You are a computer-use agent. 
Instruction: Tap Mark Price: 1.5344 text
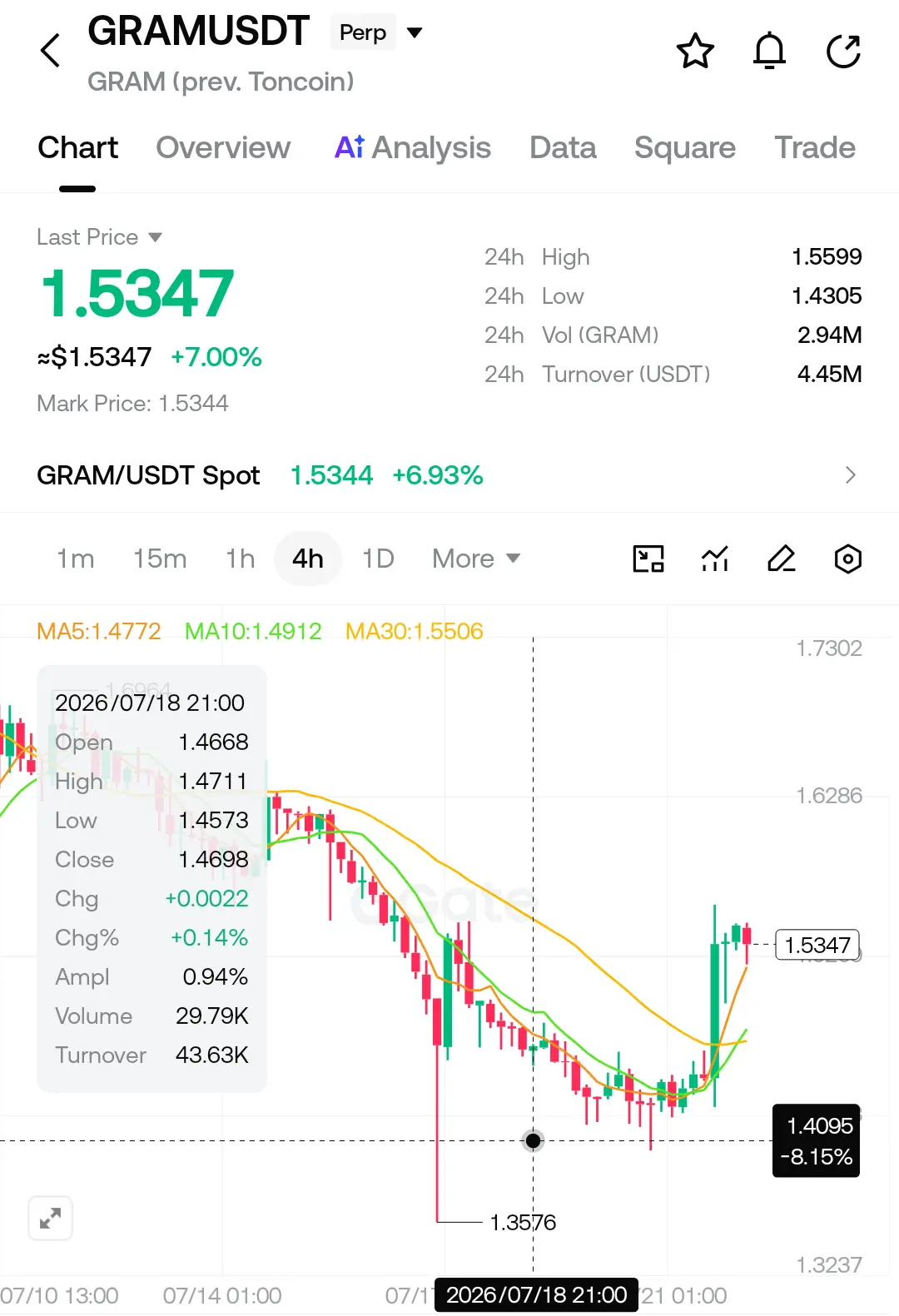coord(132,404)
